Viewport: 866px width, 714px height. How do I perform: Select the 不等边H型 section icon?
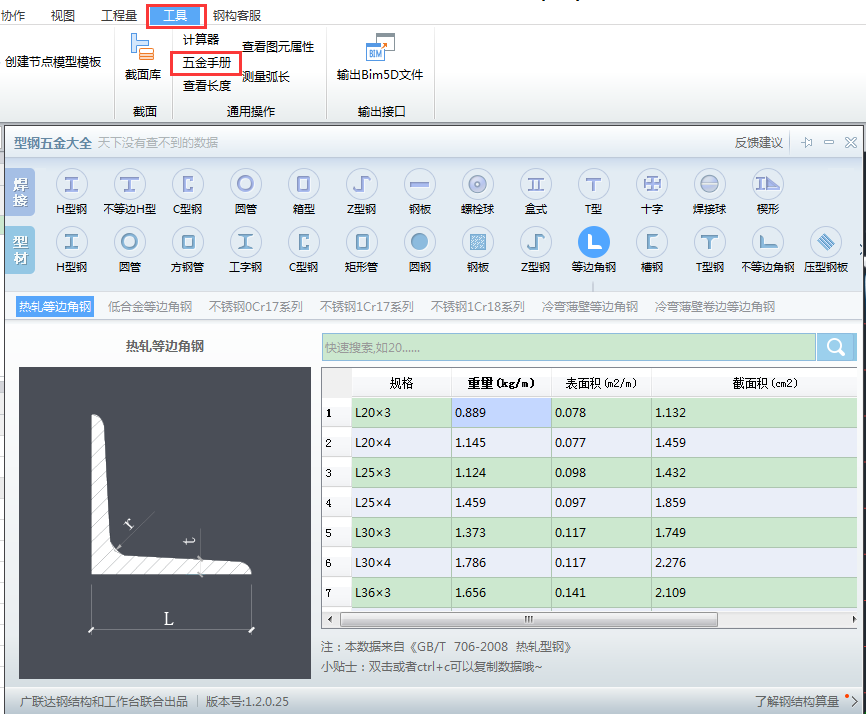click(x=129, y=184)
